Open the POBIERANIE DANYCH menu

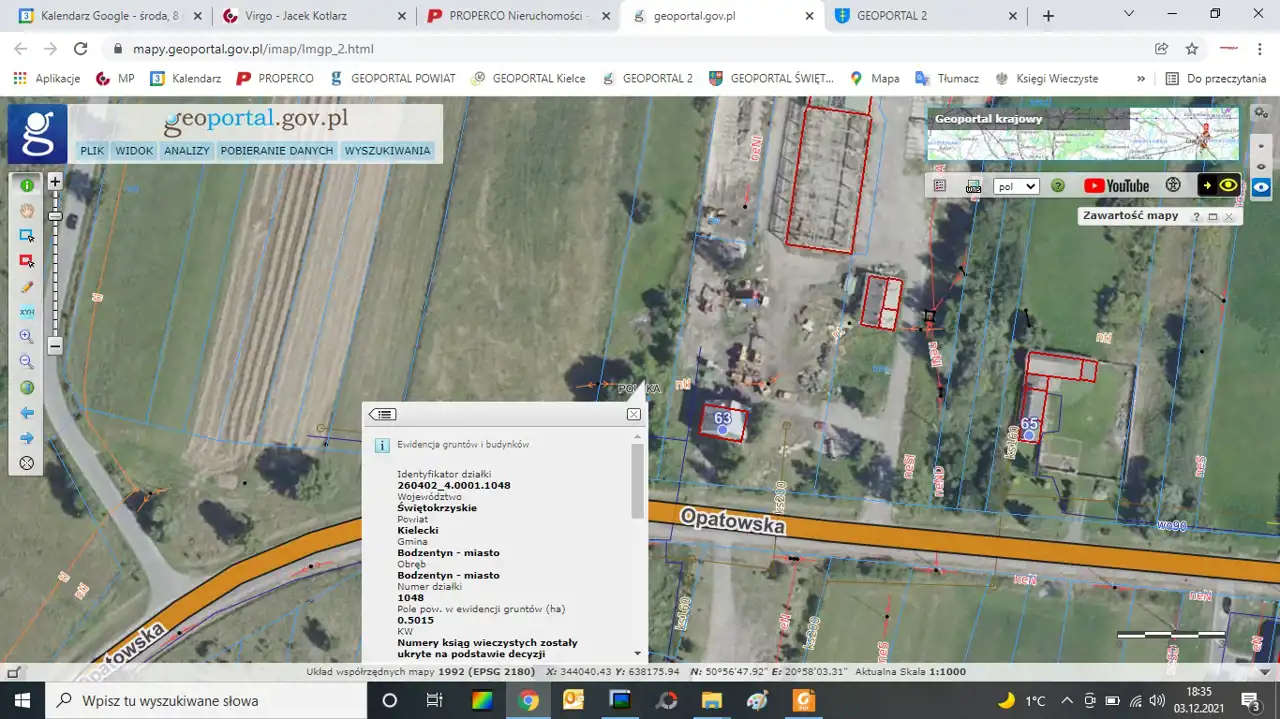click(277, 151)
